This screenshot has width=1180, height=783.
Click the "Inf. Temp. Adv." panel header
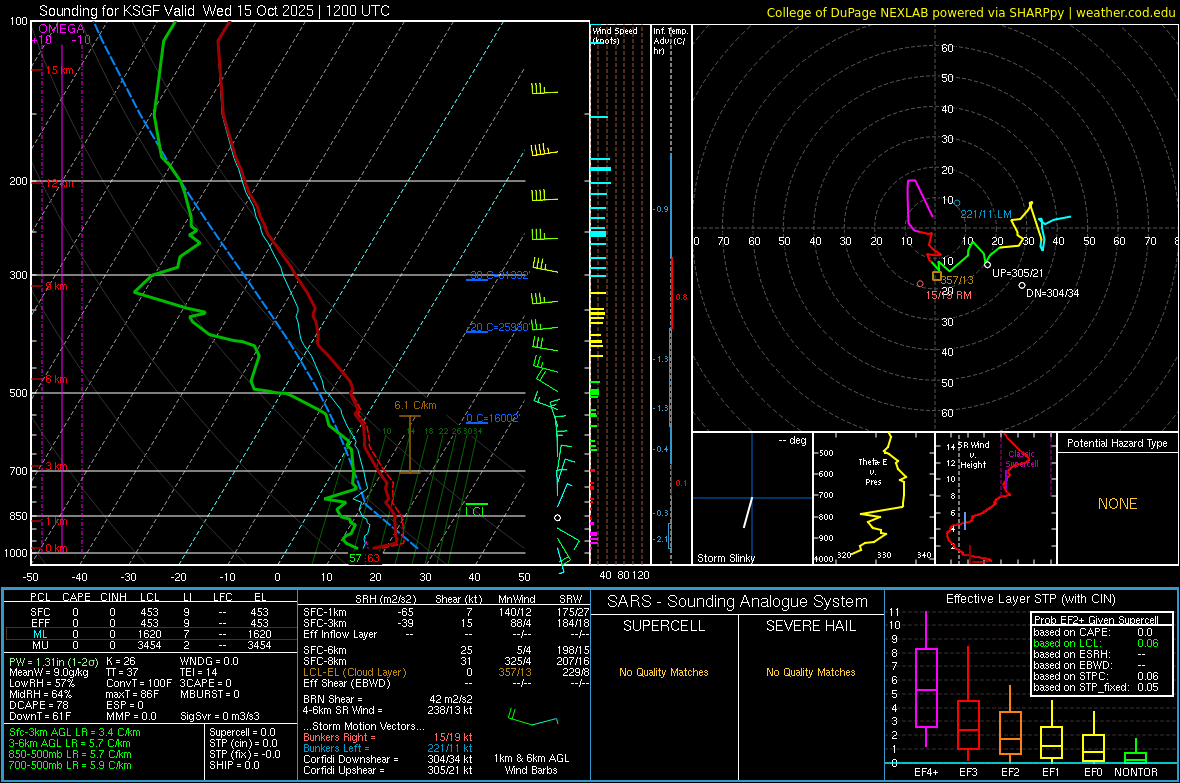click(x=670, y=41)
